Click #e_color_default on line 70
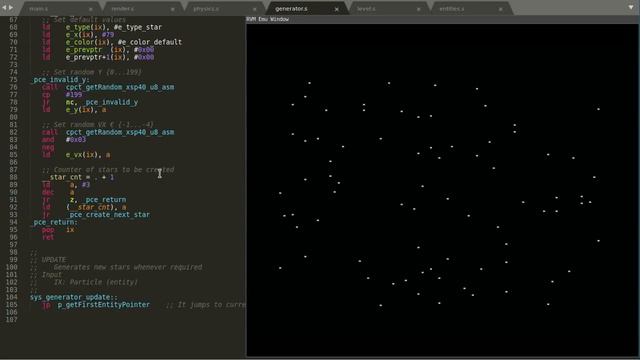 point(150,42)
